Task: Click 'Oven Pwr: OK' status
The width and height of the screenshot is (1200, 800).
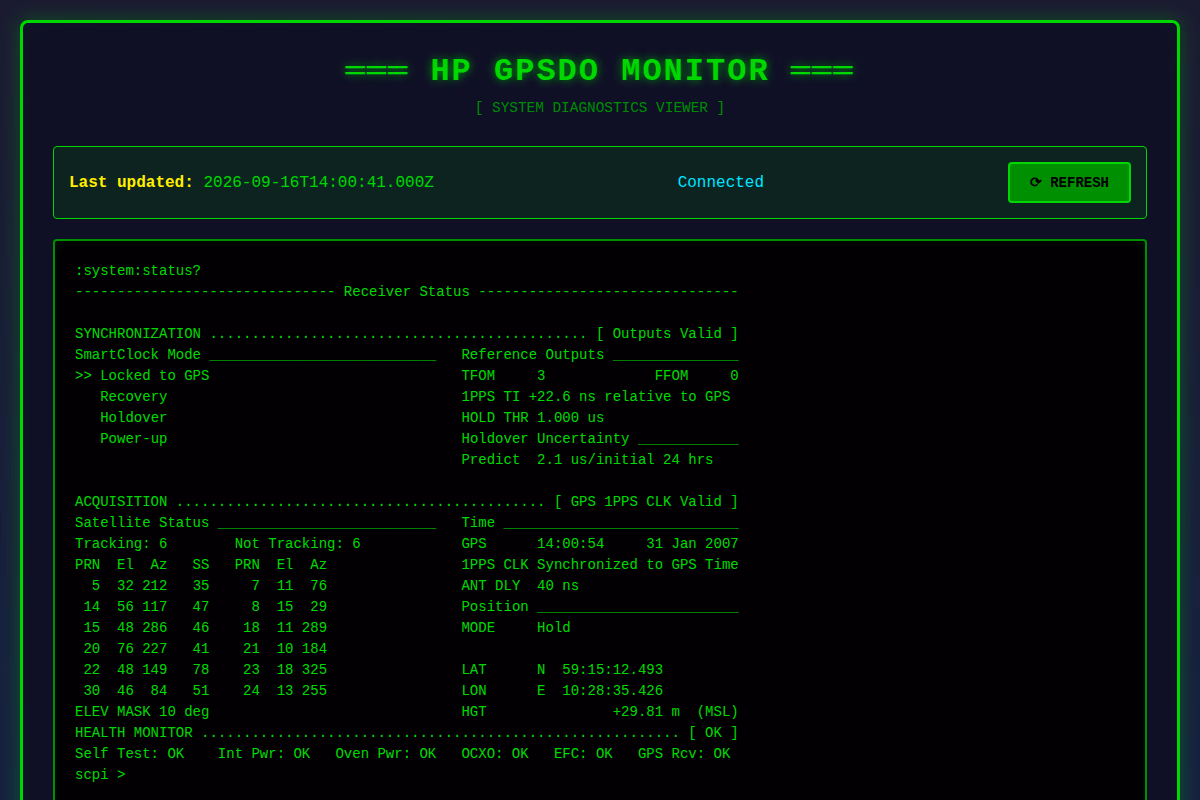Action: [x=386, y=754]
